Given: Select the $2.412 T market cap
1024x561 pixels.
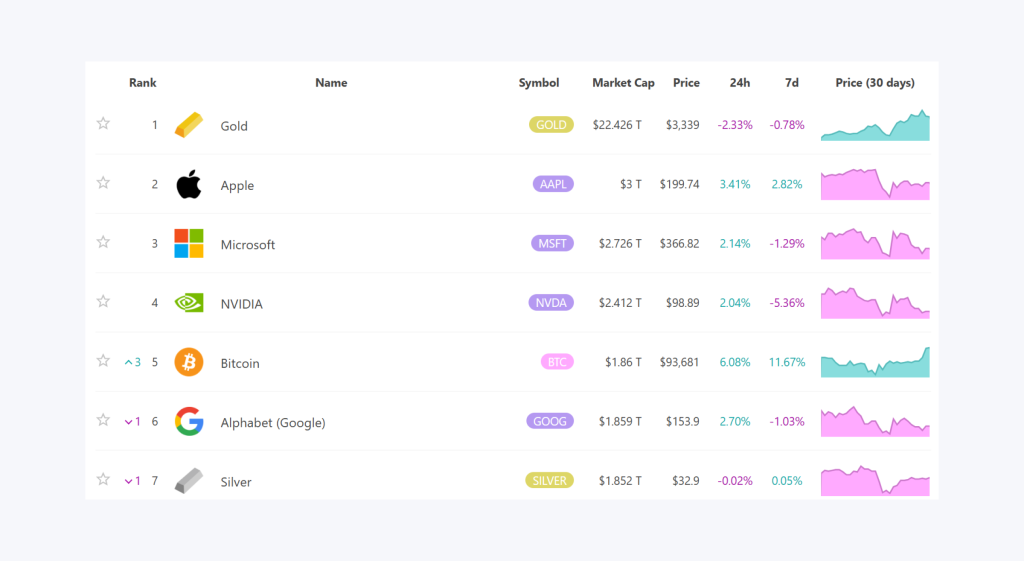Looking at the screenshot, I should point(620,303).
